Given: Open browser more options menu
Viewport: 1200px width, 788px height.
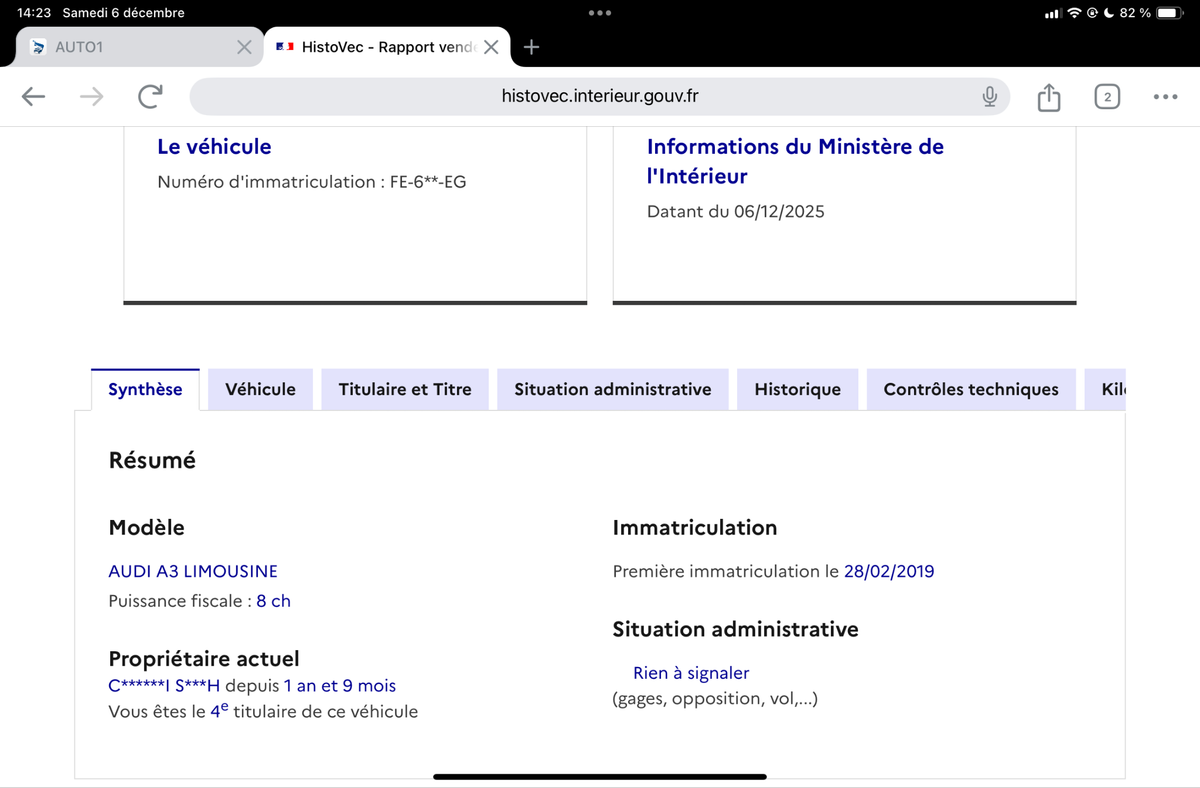Looking at the screenshot, I should [1165, 97].
